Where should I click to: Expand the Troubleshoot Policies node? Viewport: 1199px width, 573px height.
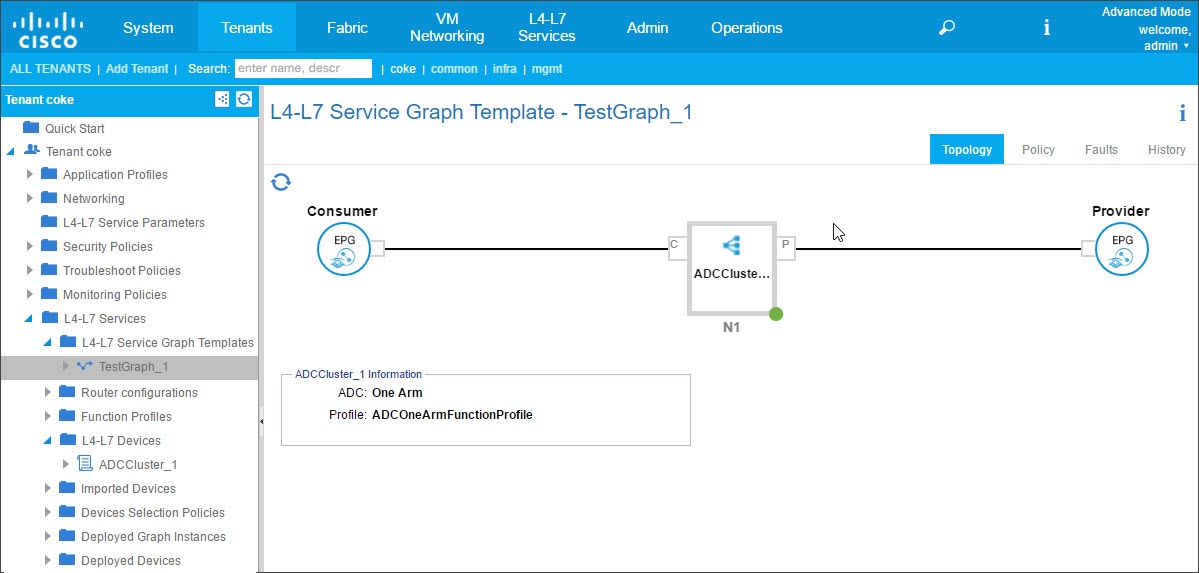coord(30,270)
